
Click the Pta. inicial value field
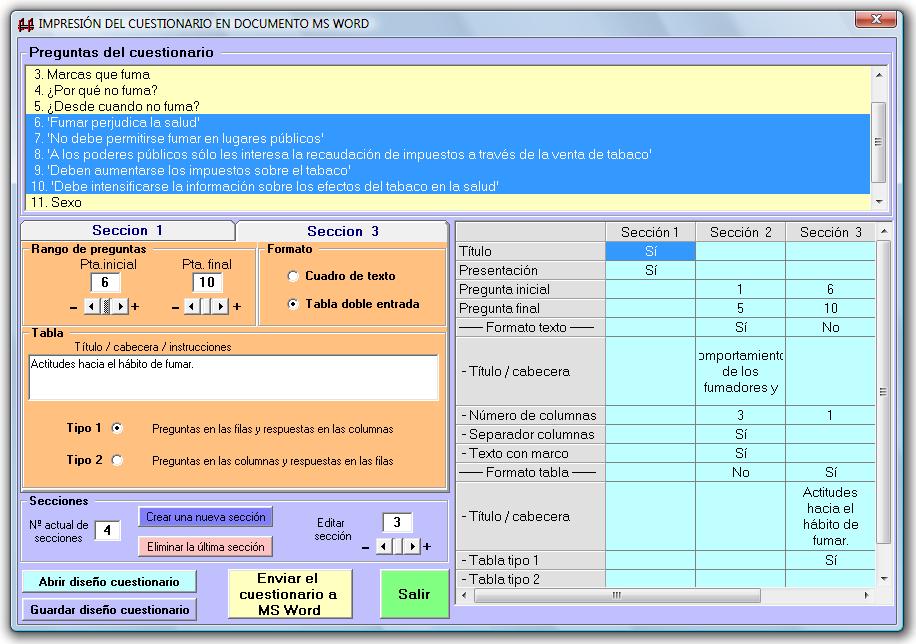coord(105,282)
